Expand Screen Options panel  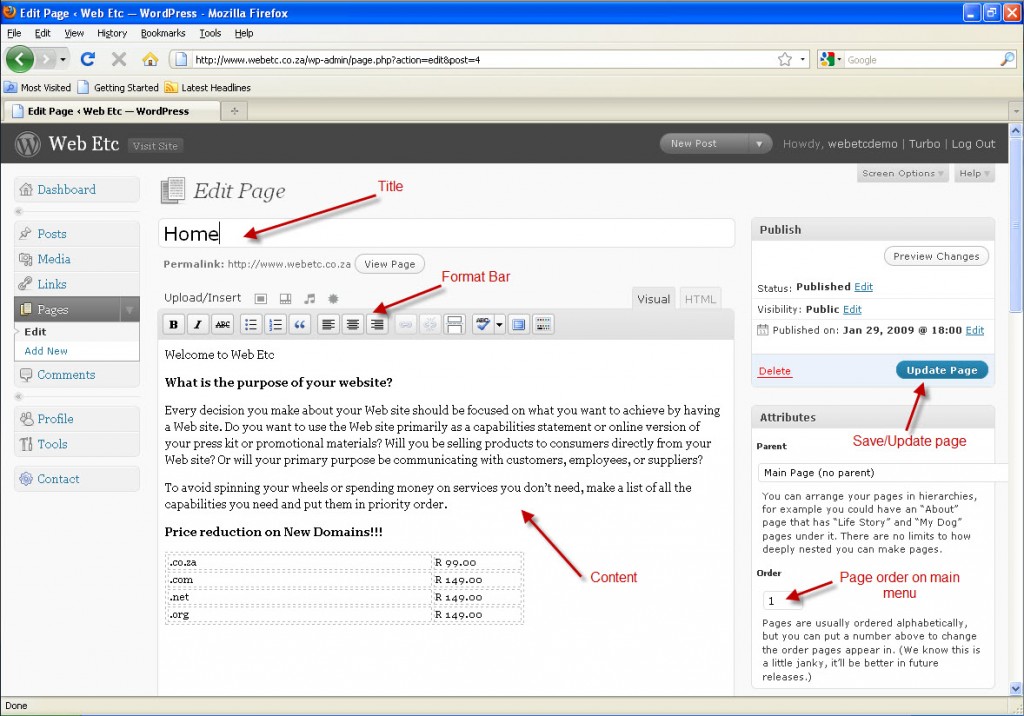[x=903, y=173]
